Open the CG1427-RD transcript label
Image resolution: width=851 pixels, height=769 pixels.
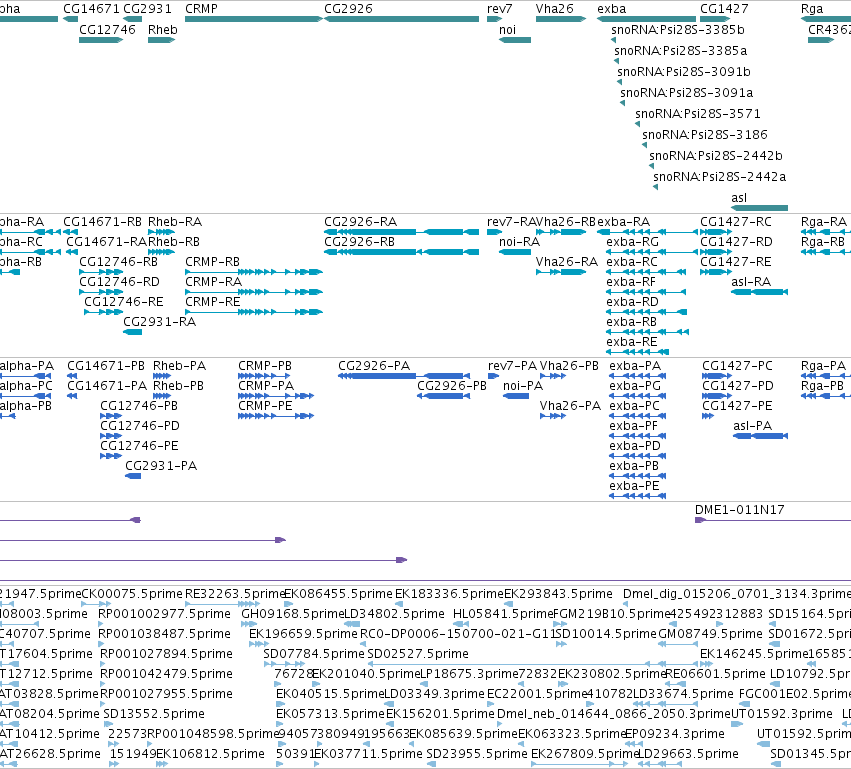coord(736,241)
